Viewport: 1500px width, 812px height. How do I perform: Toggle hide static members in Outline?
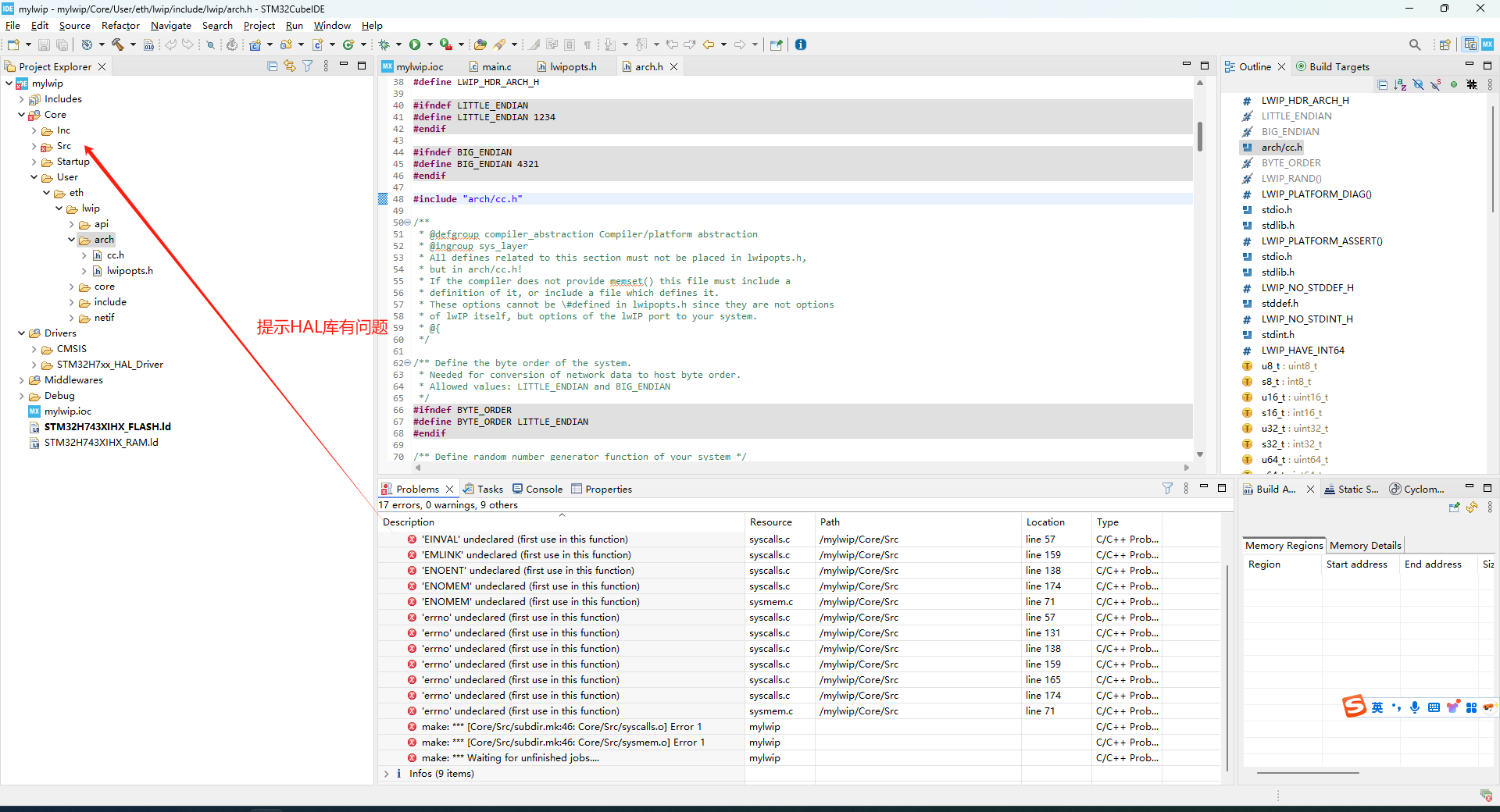(1435, 84)
